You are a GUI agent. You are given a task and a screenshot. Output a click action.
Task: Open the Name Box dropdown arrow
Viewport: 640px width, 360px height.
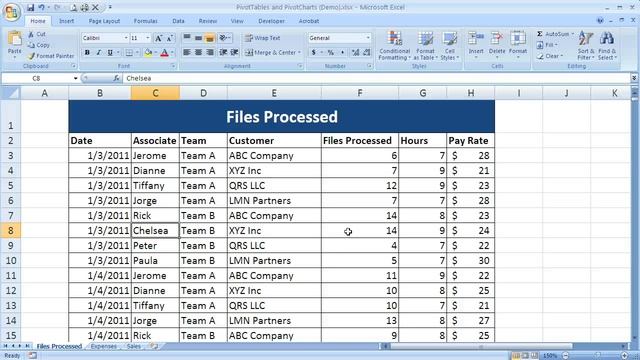coord(76,78)
